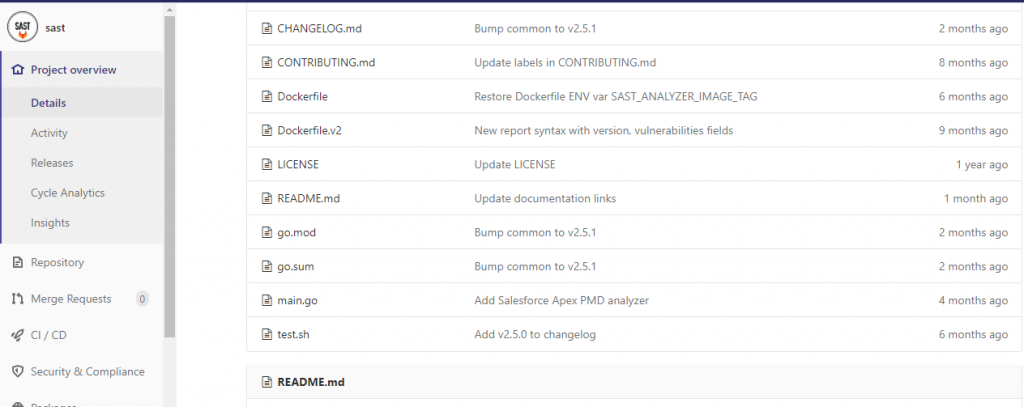The image size is (1024, 407).
Task: Open the Activity sidebar item
Action: tap(49, 133)
